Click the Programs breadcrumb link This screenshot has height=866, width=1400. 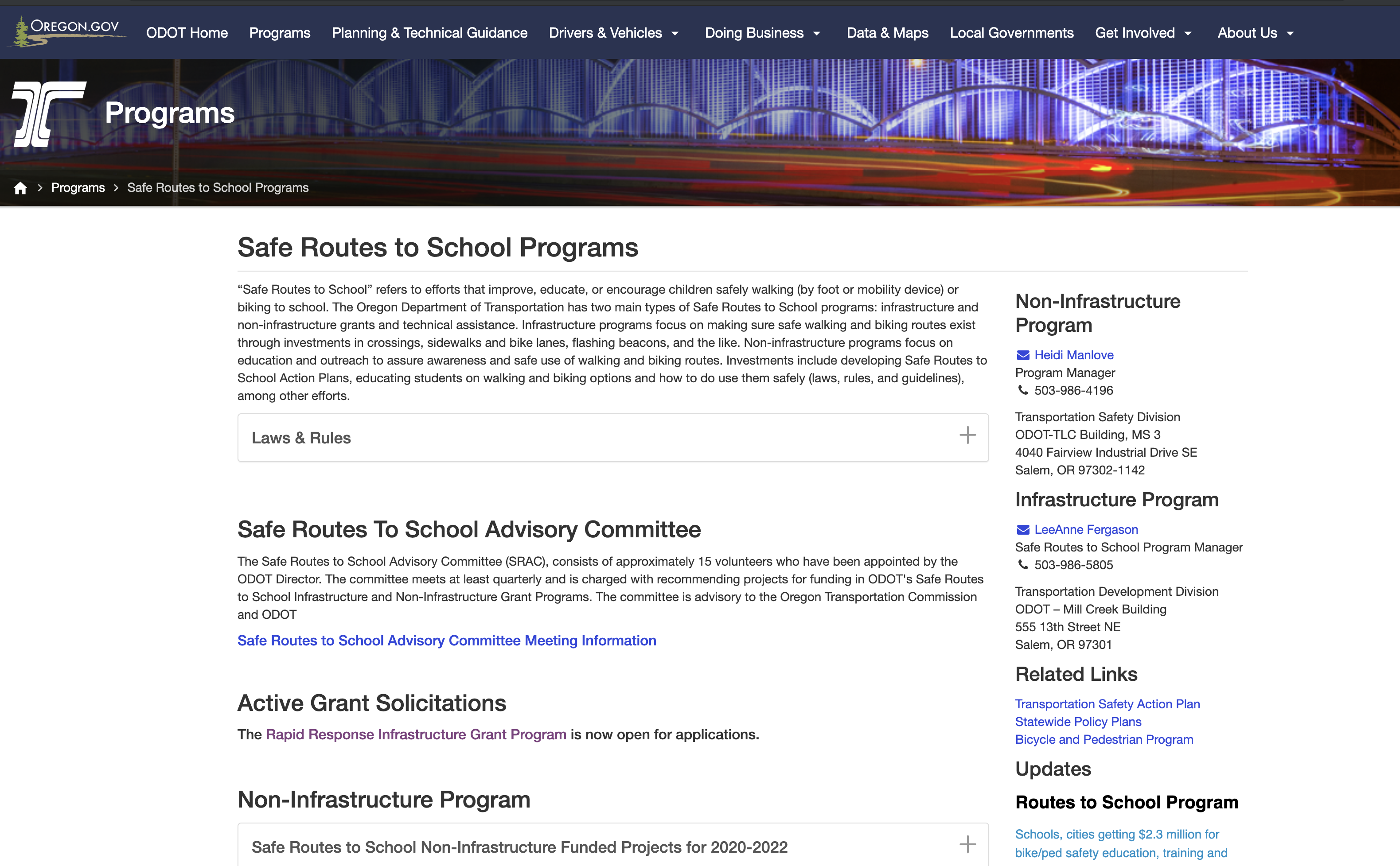pyautogui.click(x=78, y=188)
